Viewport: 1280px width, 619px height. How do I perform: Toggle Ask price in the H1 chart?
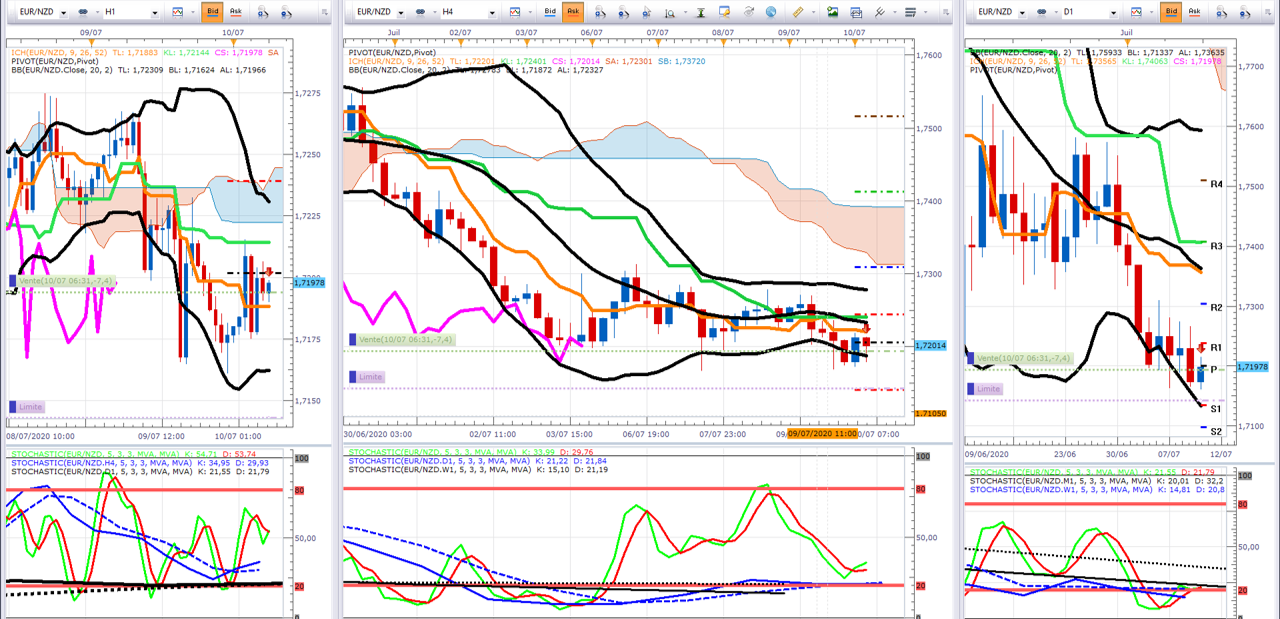pos(235,12)
